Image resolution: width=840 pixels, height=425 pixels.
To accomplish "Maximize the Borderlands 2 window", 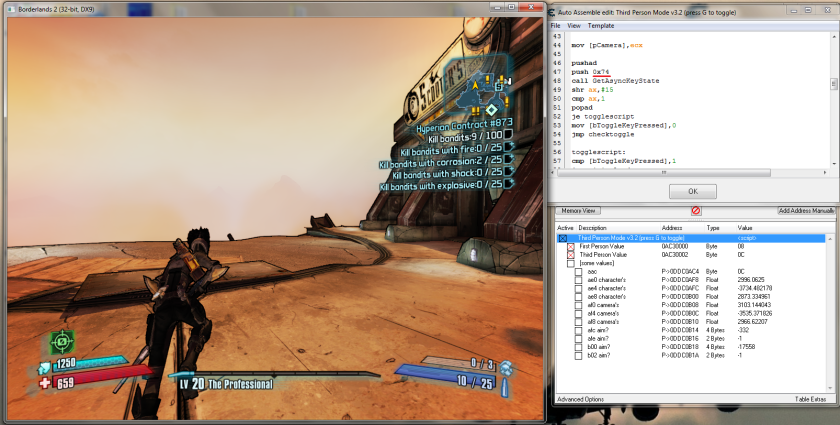I will point(511,7).
